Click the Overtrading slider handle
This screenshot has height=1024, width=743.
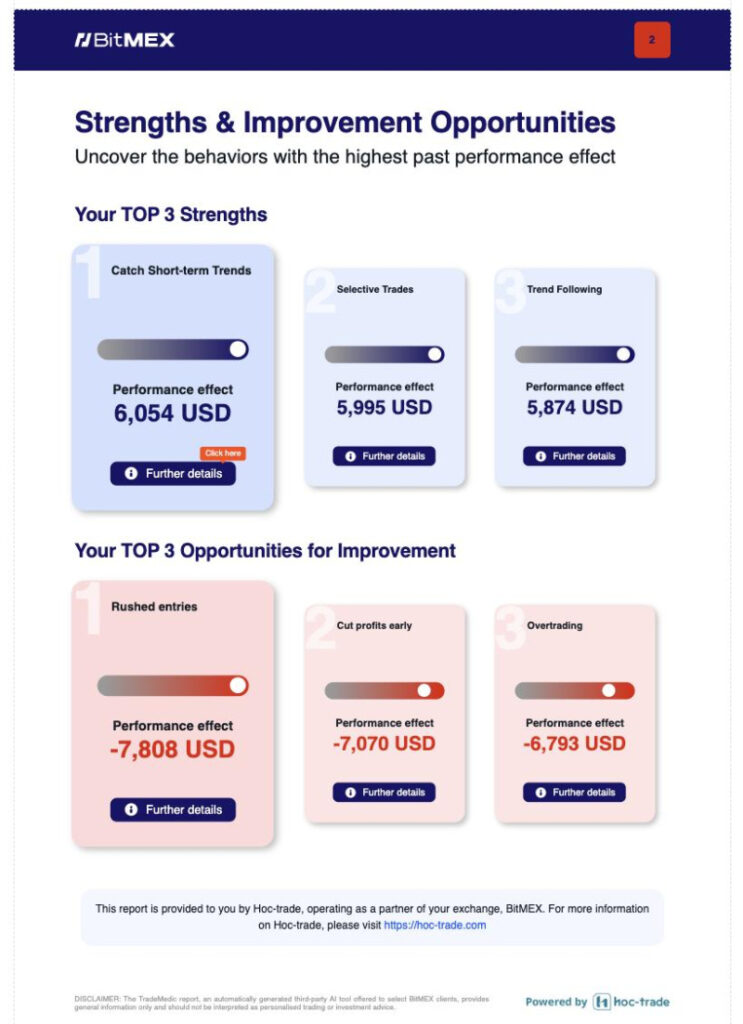608,690
